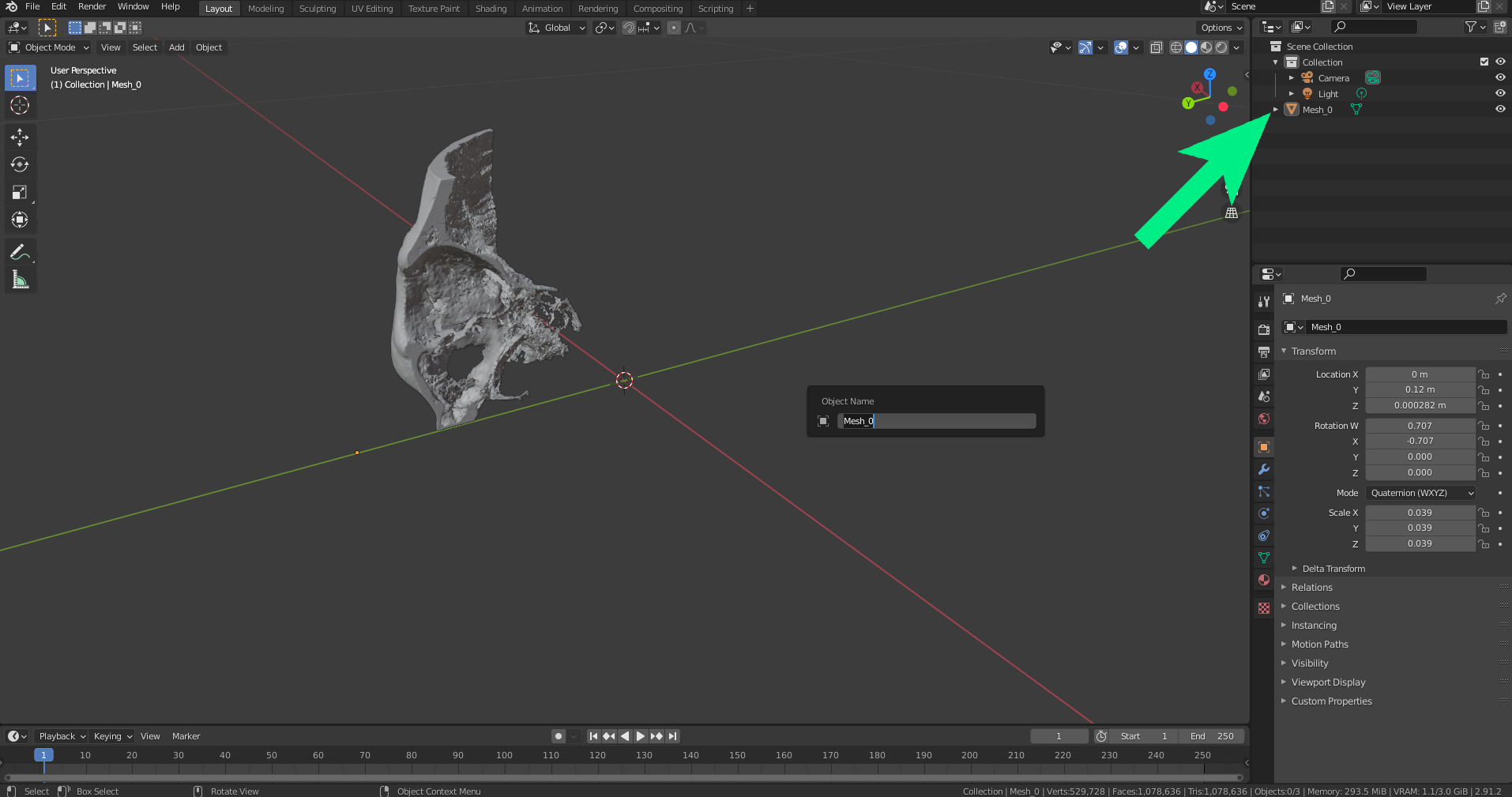Expand the Relations panel
This screenshot has width=1512, height=797.
tap(1311, 588)
